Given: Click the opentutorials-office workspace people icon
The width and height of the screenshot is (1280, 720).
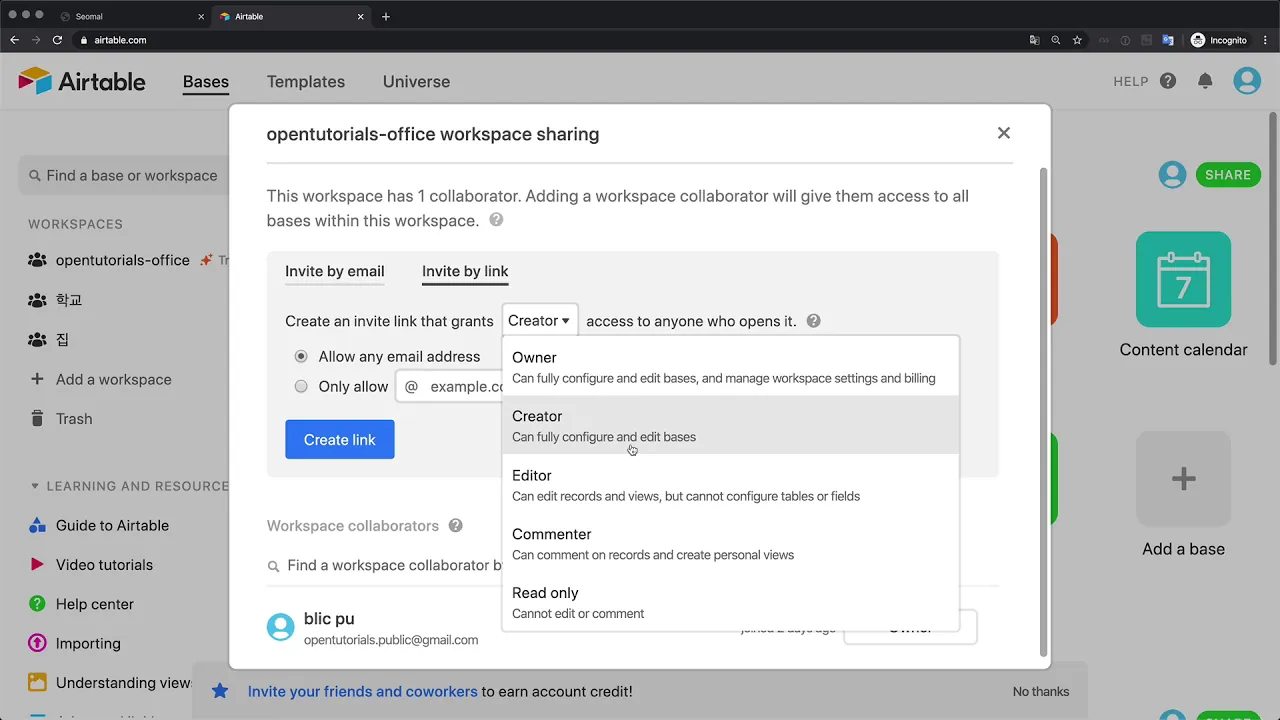Looking at the screenshot, I should coord(37,260).
